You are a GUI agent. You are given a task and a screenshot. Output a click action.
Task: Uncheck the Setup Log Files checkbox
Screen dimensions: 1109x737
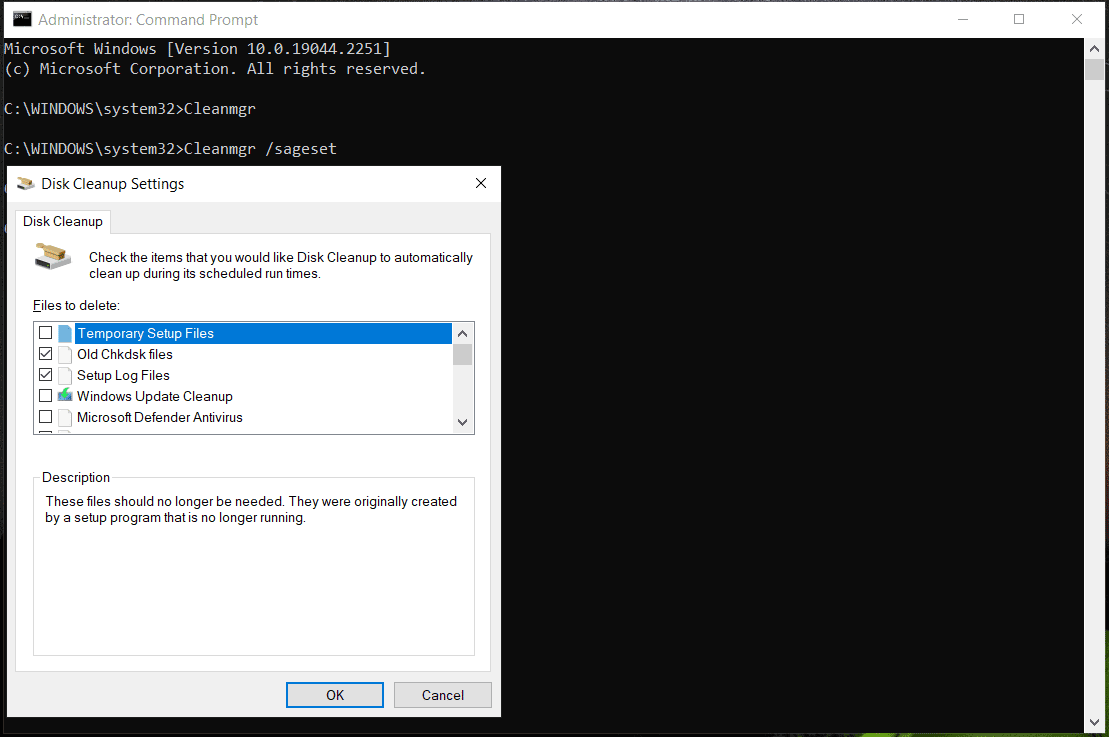[x=45, y=375]
